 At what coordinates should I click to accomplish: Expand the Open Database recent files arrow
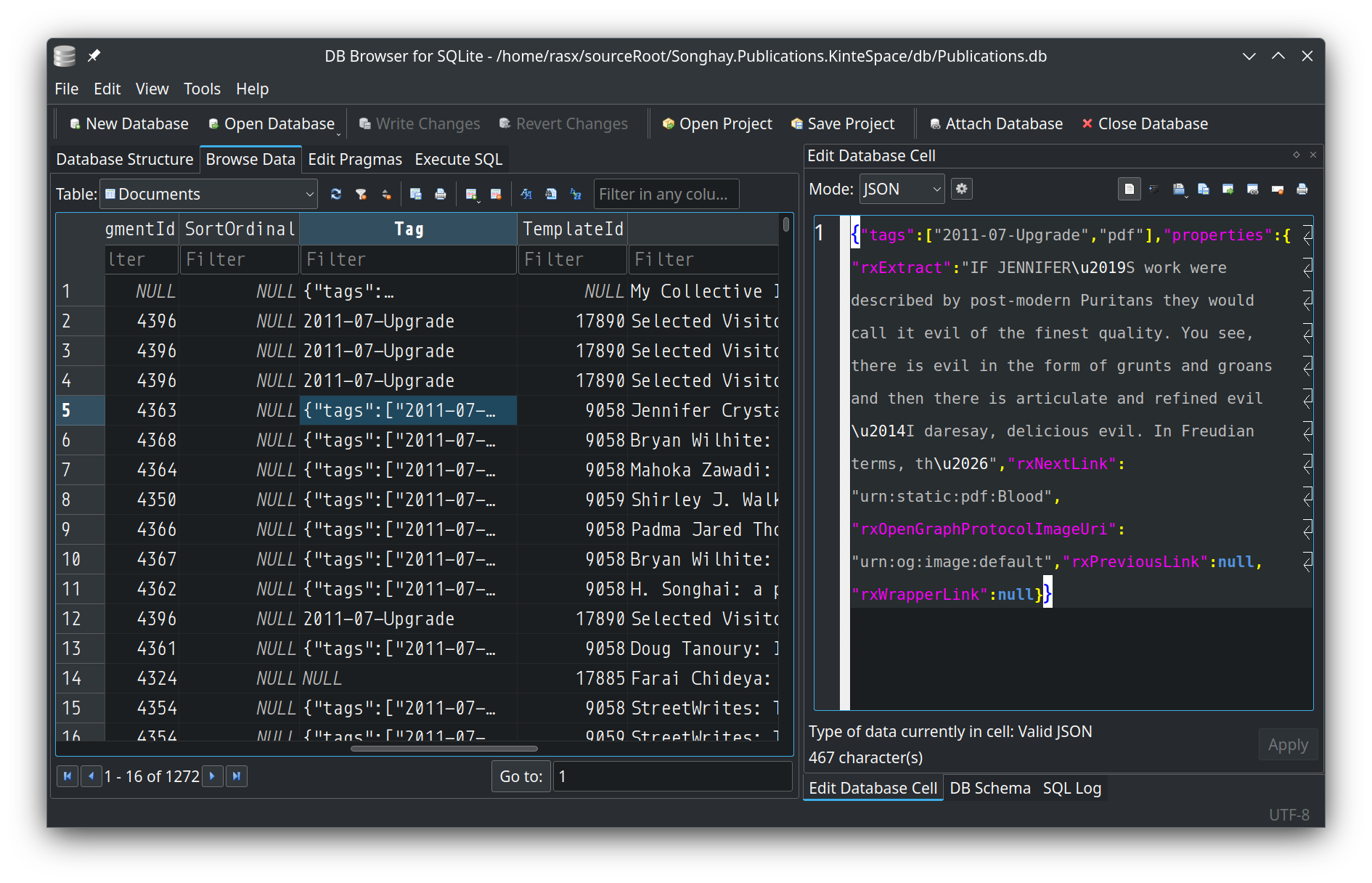pos(339,134)
